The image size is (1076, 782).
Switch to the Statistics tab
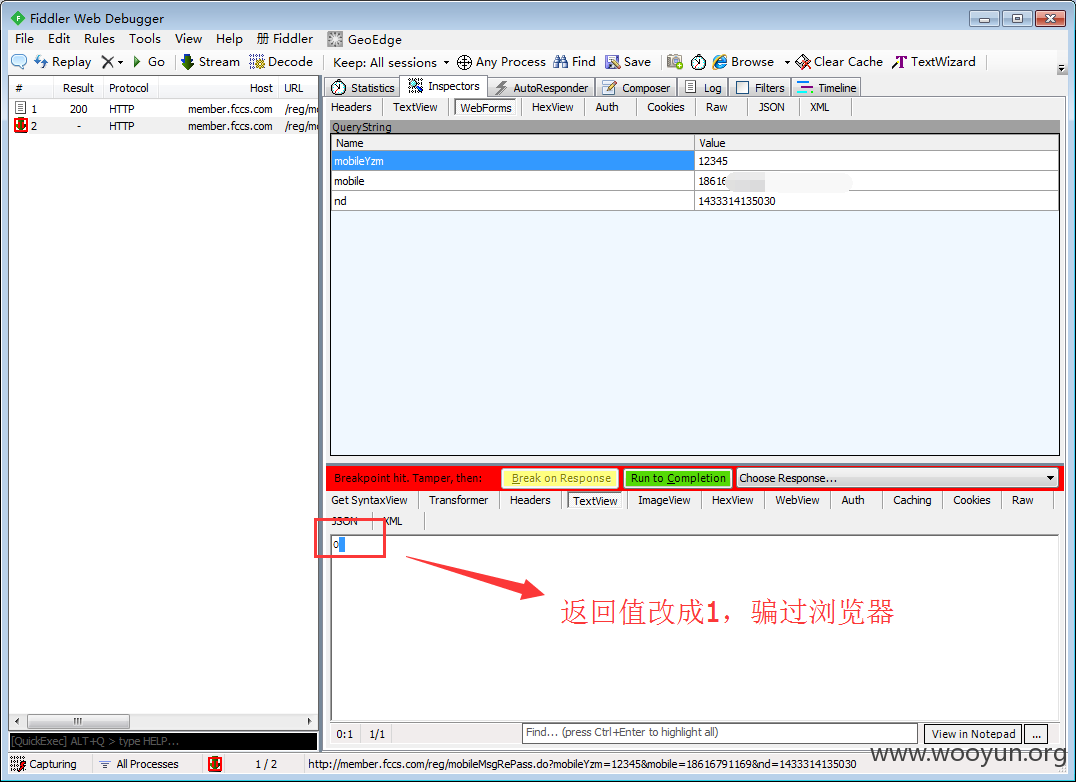363,88
